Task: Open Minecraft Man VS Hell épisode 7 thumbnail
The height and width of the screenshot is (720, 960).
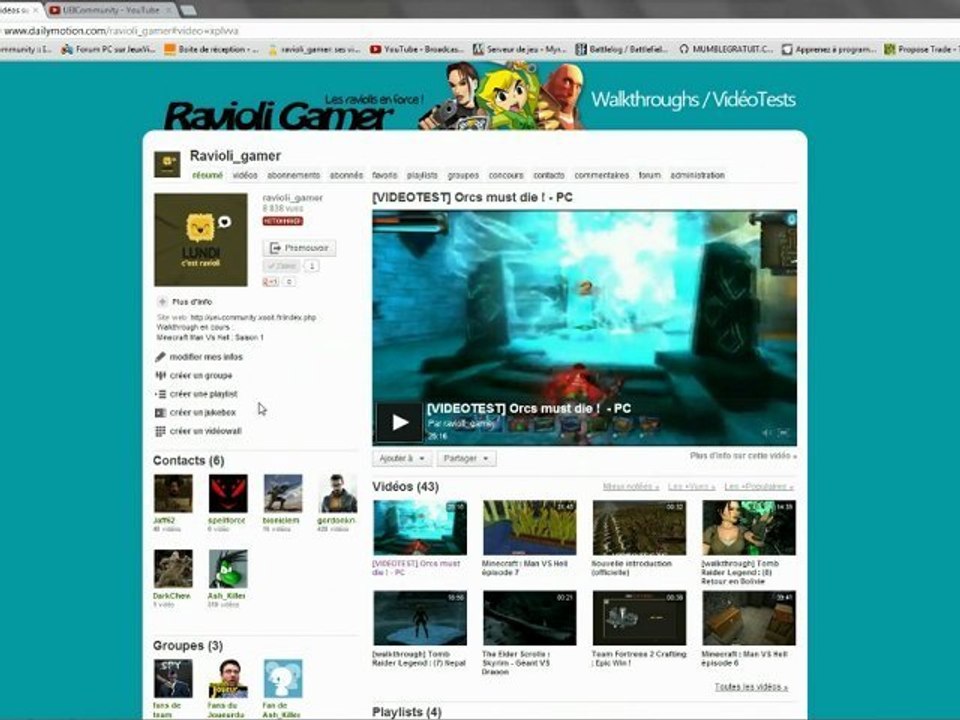Action: (x=530, y=528)
